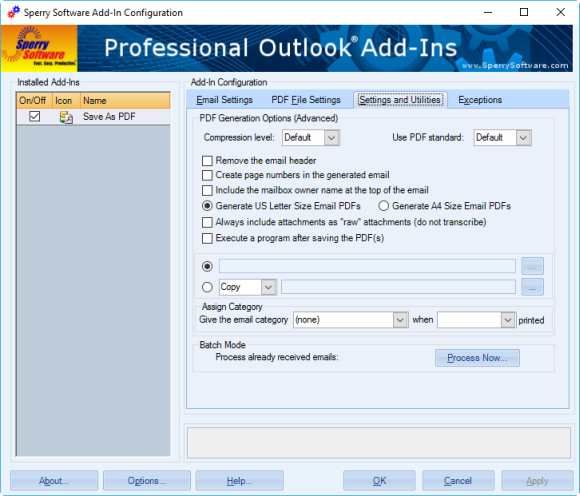Select the Settings and Utilities tab
This screenshot has width=580, height=496.
(x=400, y=100)
